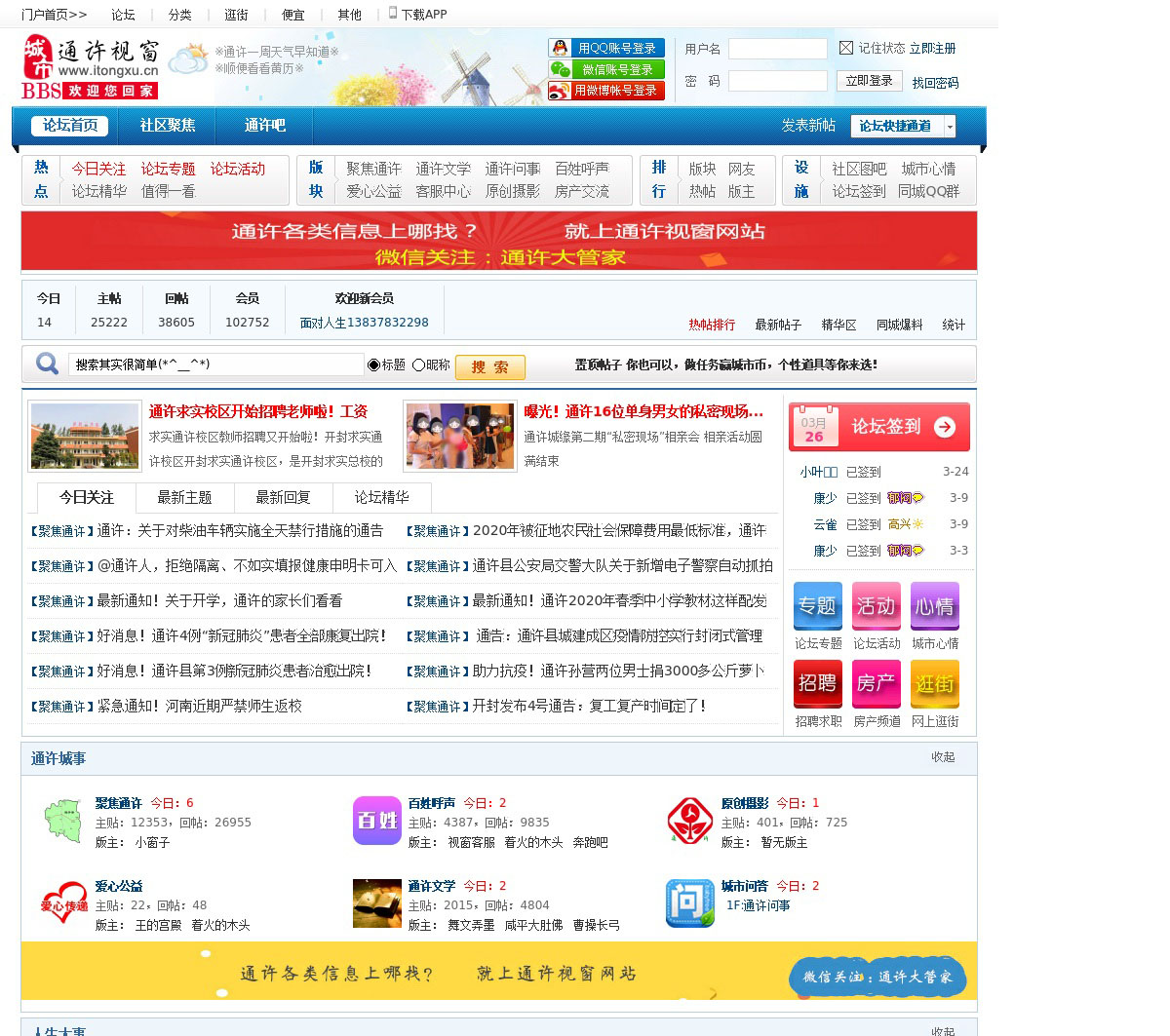The height and width of the screenshot is (1036, 1170).
Task: Toggle the 记住状态 remember login checkbox
Action: [846, 48]
